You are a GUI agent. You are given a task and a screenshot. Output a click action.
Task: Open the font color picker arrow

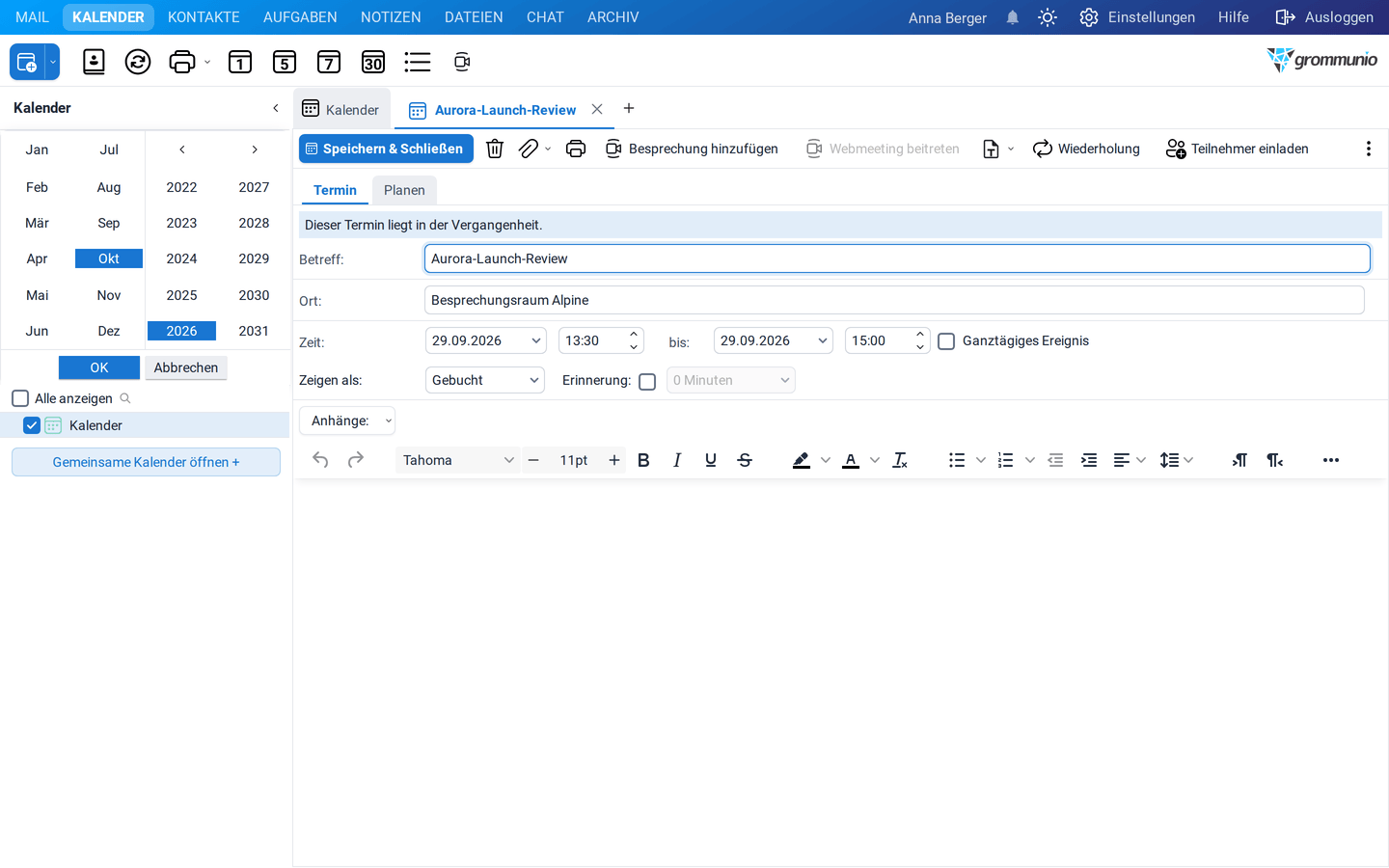pos(875,460)
